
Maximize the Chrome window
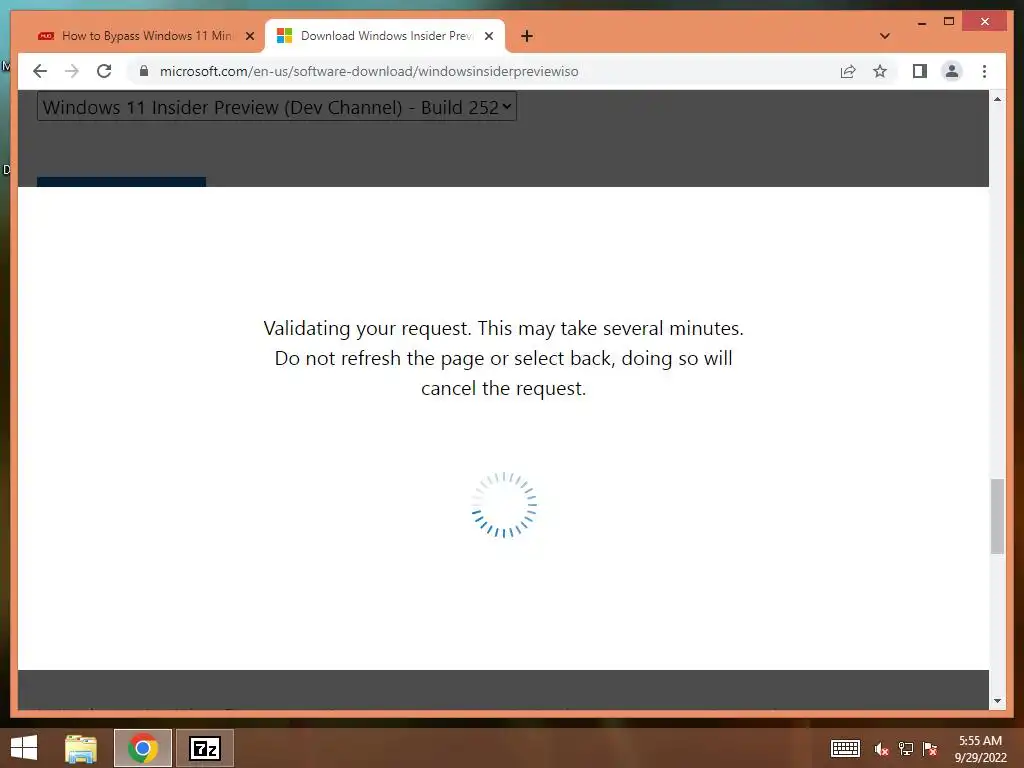[x=949, y=22]
